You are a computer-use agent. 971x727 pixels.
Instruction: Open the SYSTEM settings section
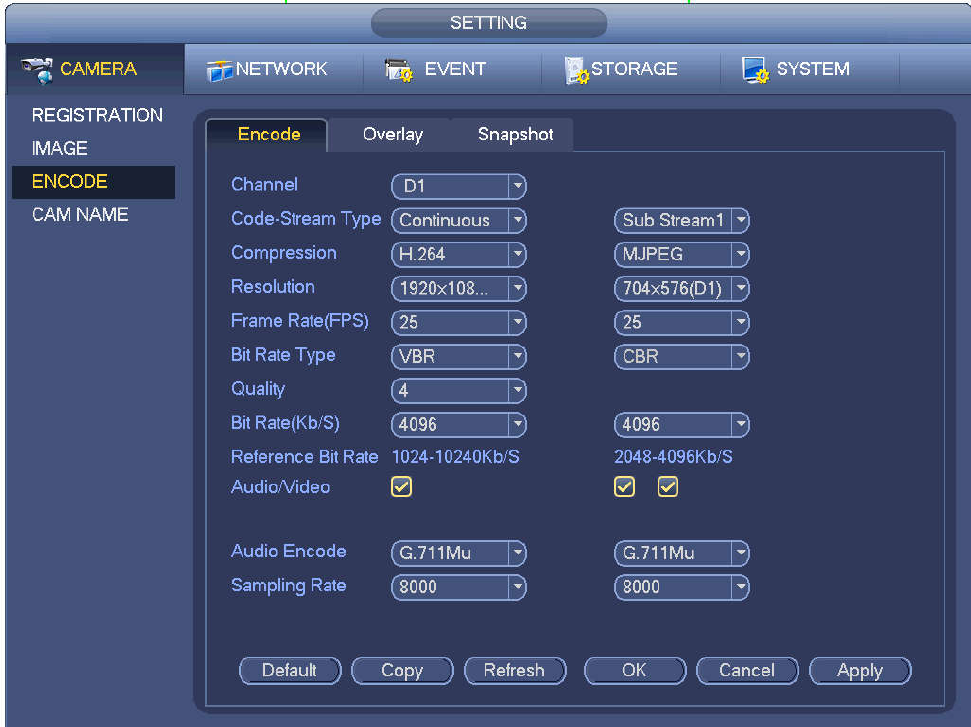(810, 69)
